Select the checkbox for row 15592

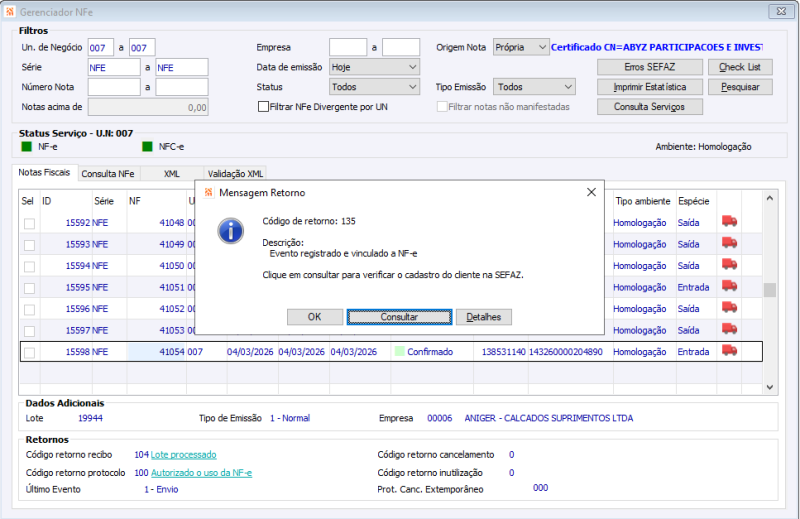click(x=30, y=224)
